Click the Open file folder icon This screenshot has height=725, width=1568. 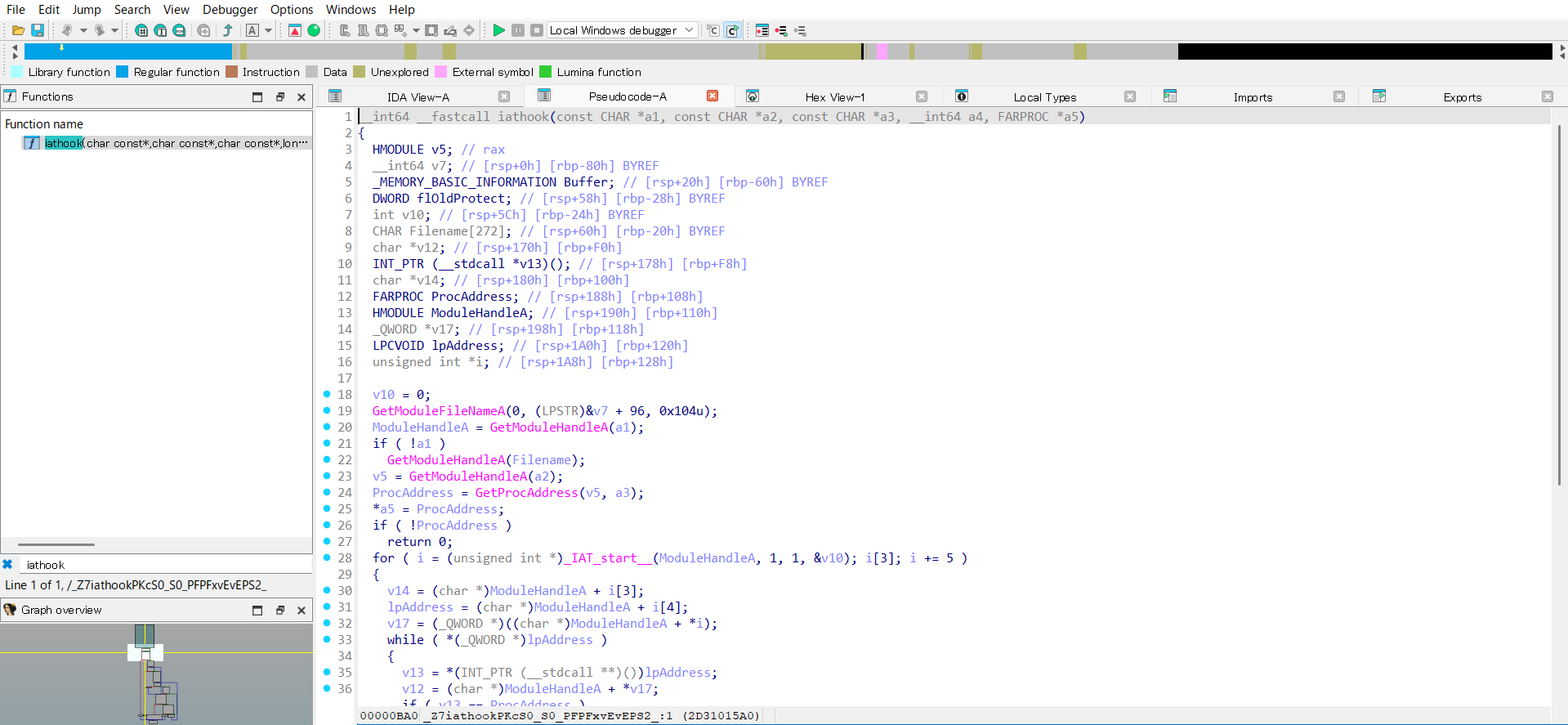pyautogui.click(x=18, y=30)
